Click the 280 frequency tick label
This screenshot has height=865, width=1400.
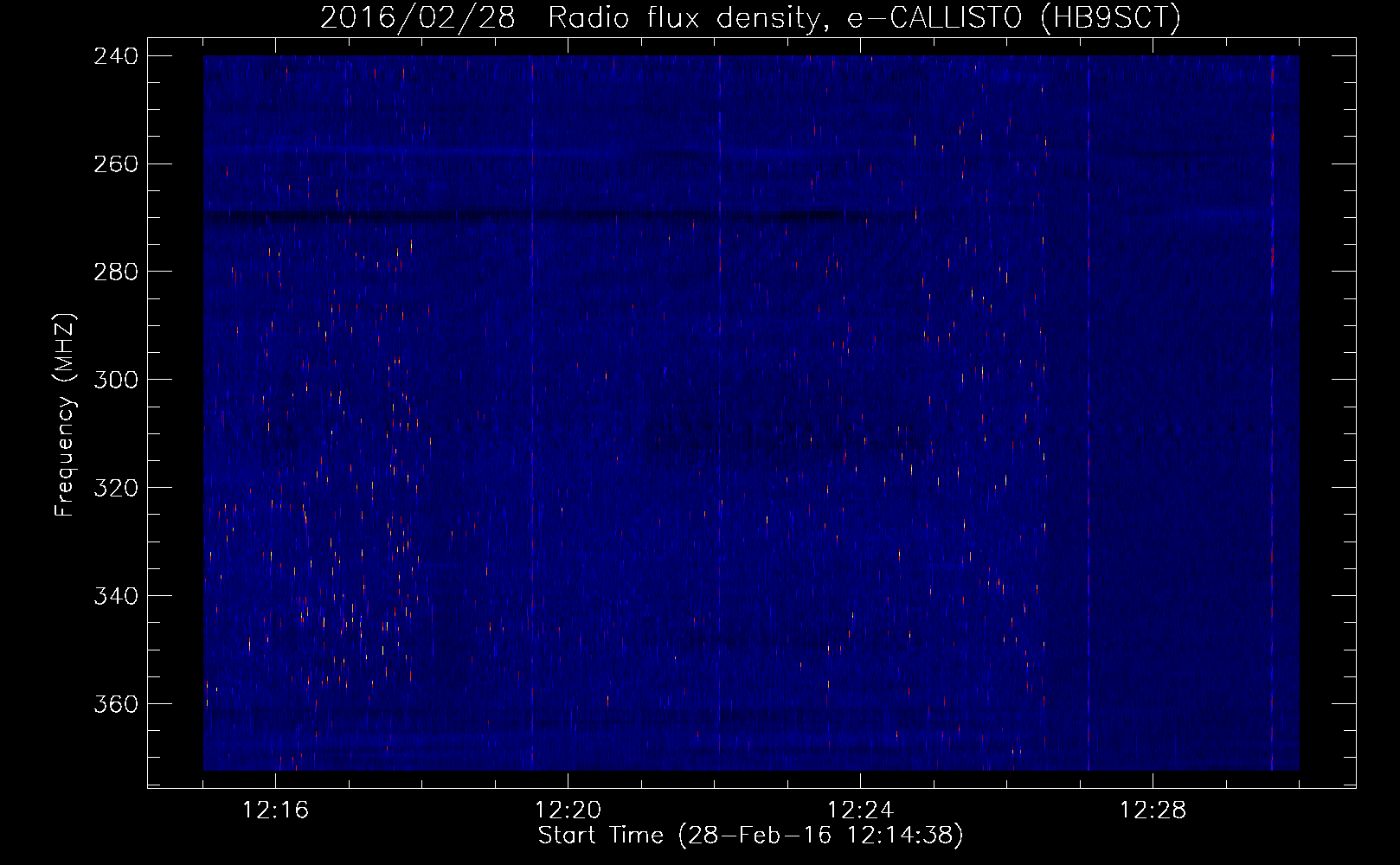click(x=116, y=272)
